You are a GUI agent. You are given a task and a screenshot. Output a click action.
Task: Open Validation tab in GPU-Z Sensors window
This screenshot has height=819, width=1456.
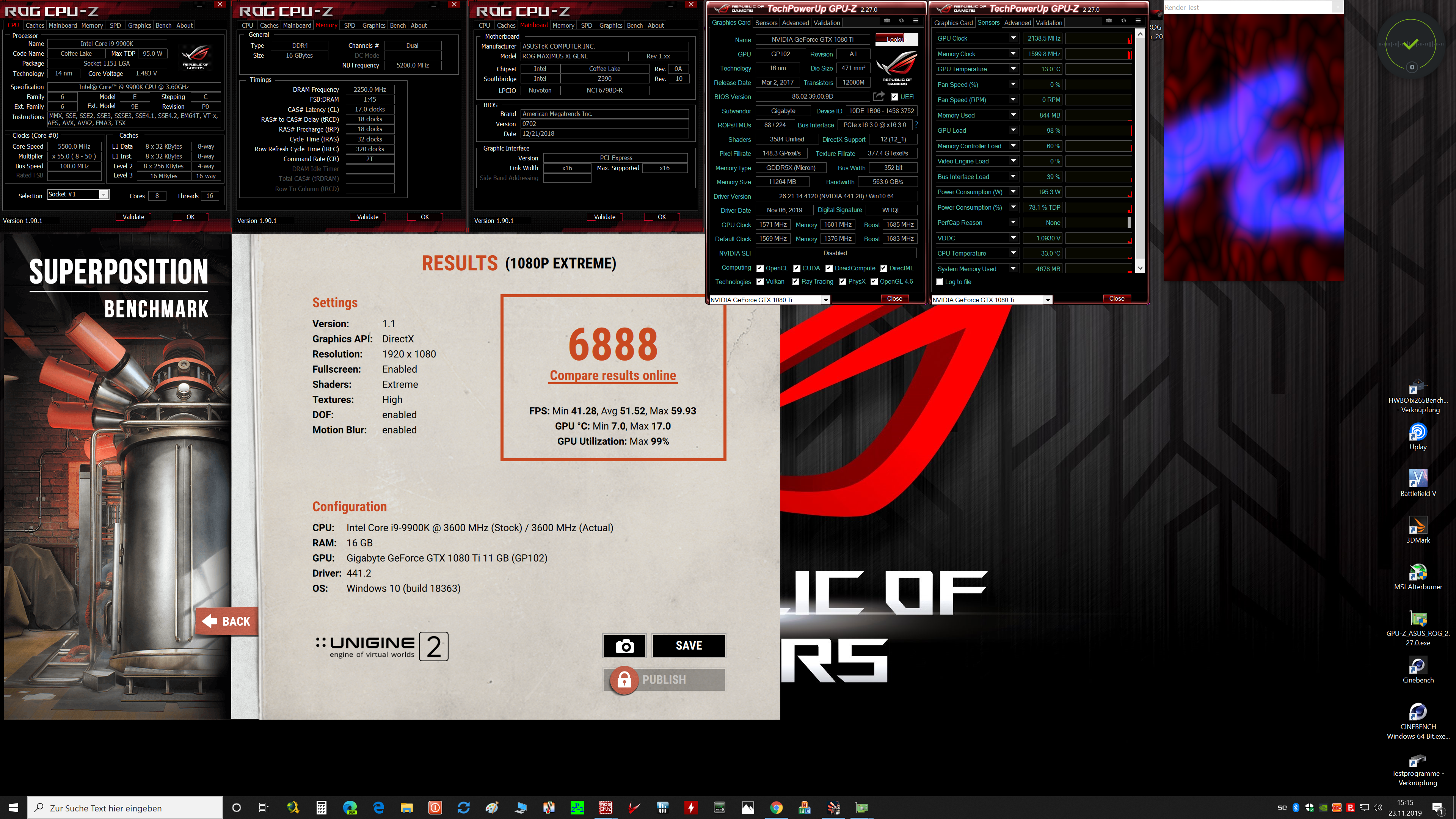[x=1049, y=23]
